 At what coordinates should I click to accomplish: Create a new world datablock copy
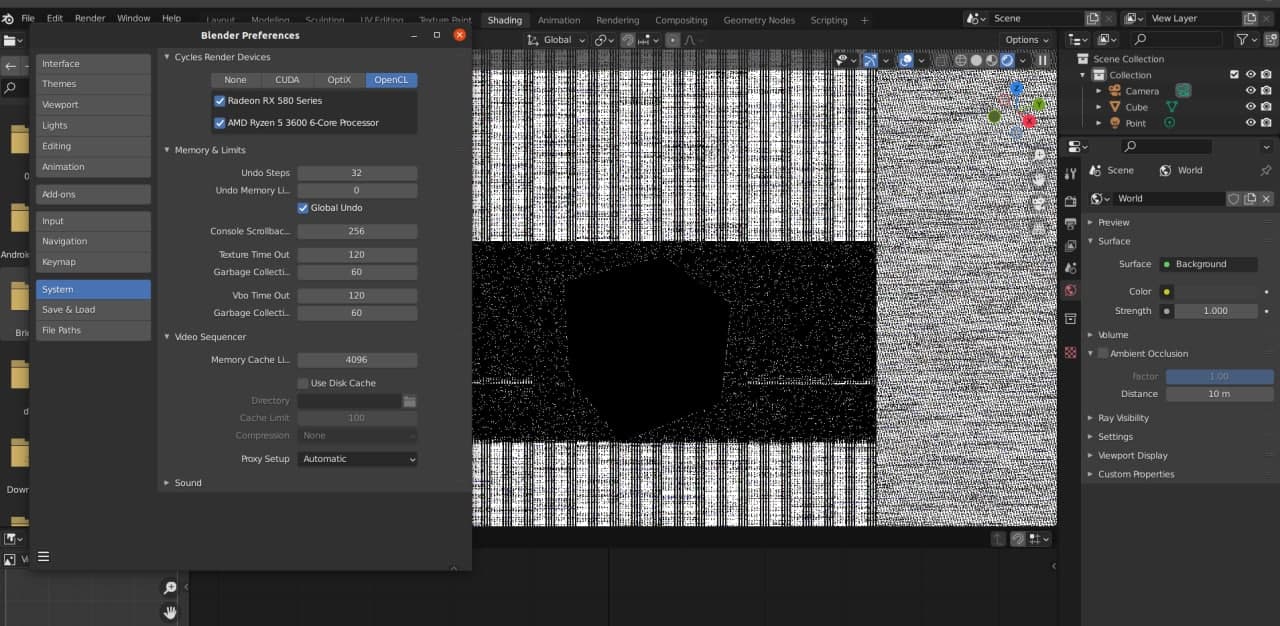click(1250, 199)
